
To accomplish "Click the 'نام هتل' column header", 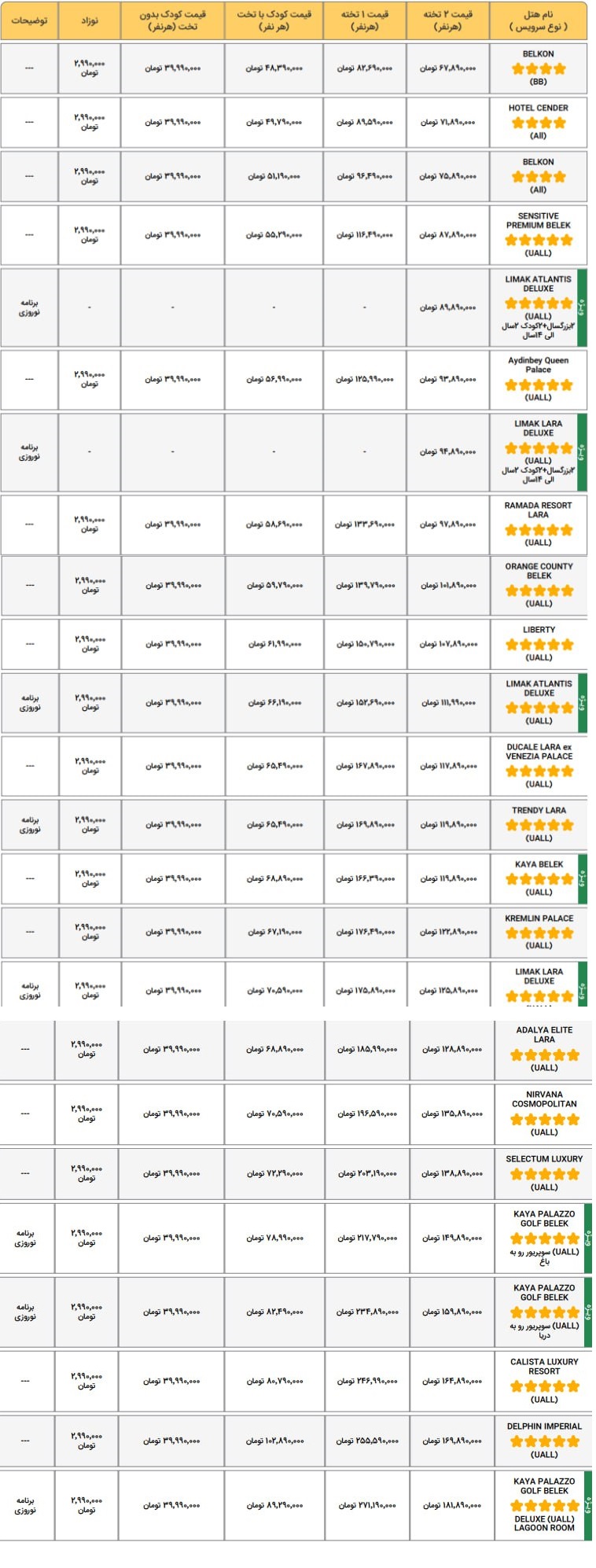I will [x=538, y=20].
